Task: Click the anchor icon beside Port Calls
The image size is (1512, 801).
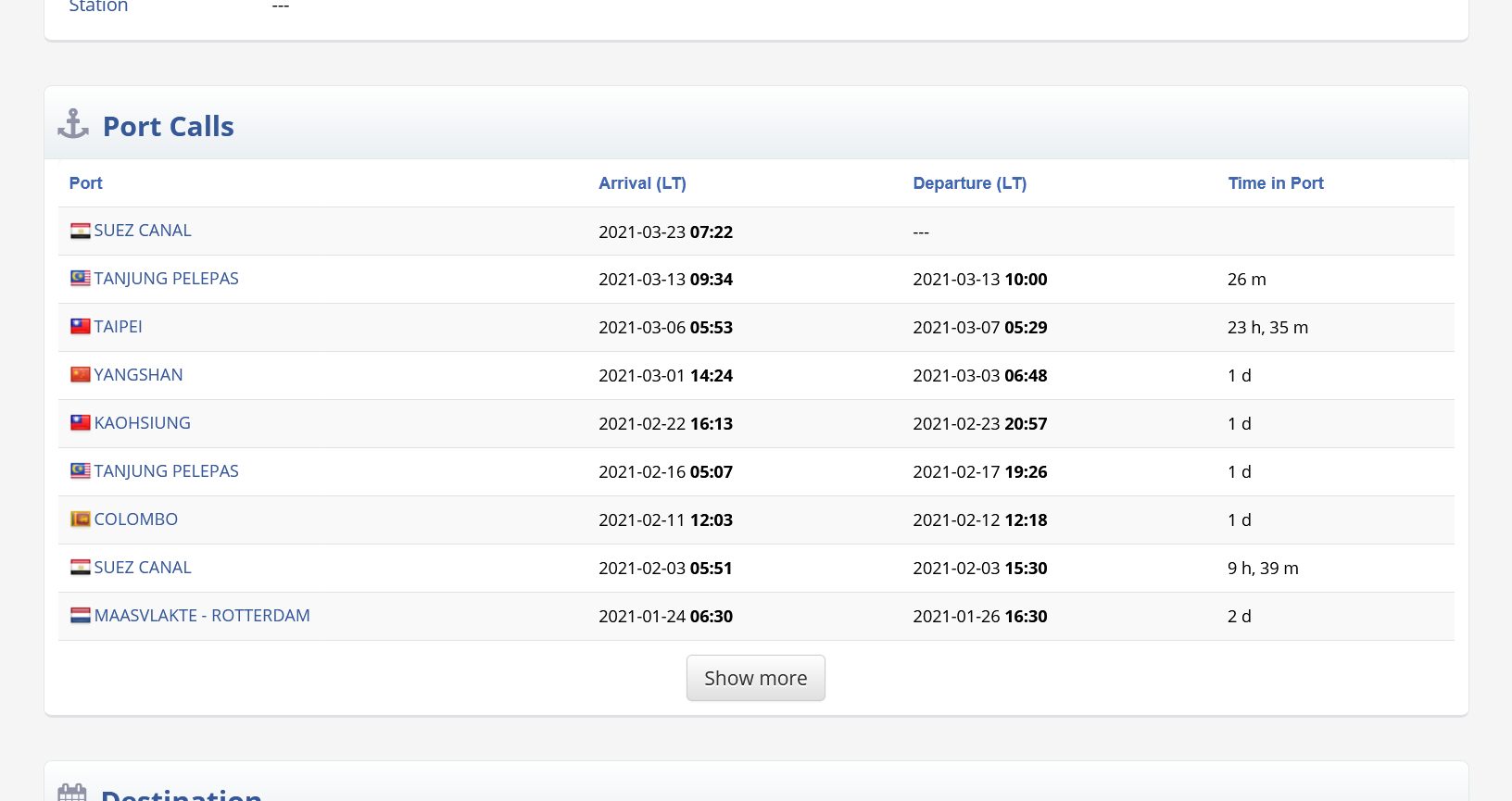Action: pos(73,124)
